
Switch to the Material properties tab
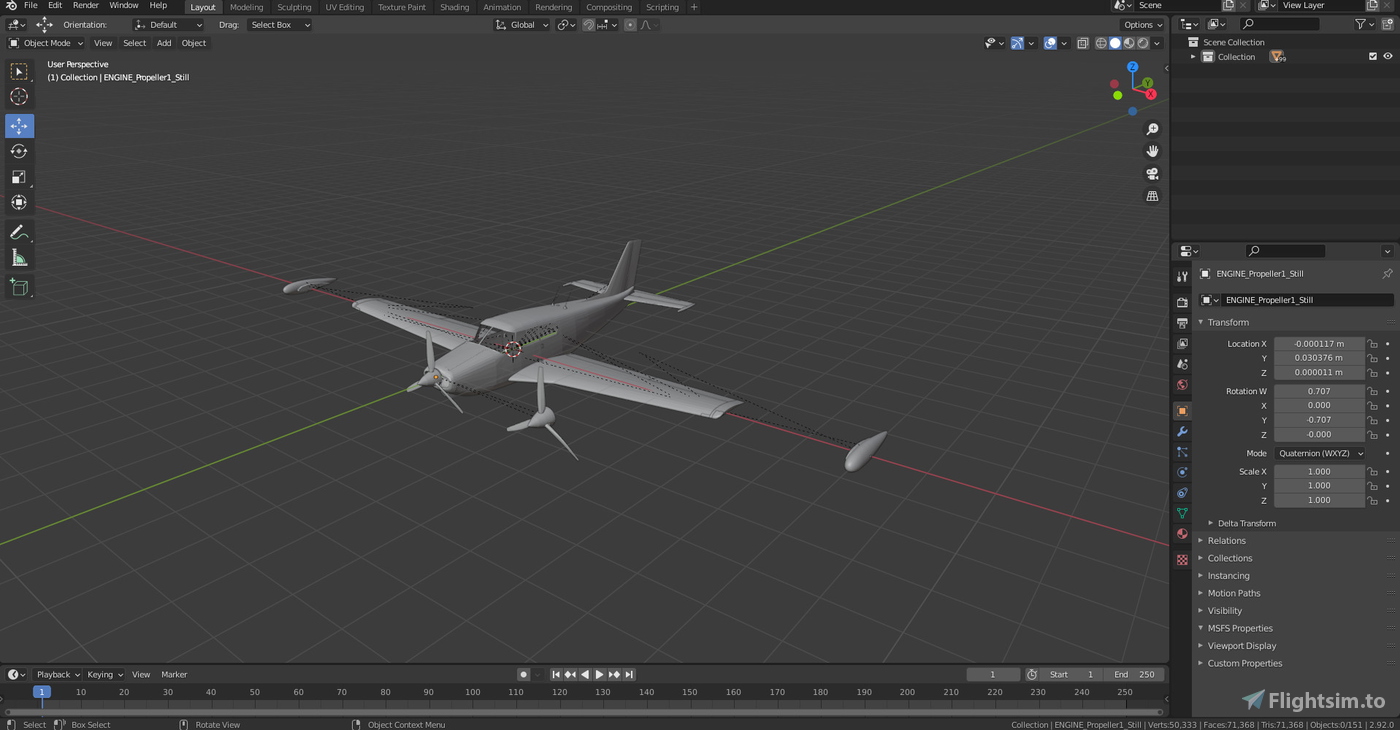[1182, 533]
